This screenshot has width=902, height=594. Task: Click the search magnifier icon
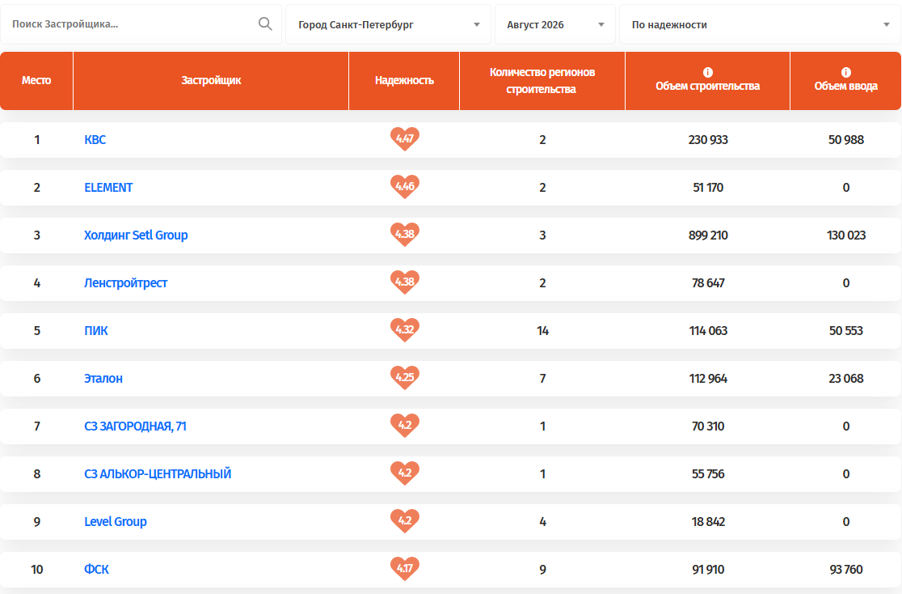click(x=265, y=24)
